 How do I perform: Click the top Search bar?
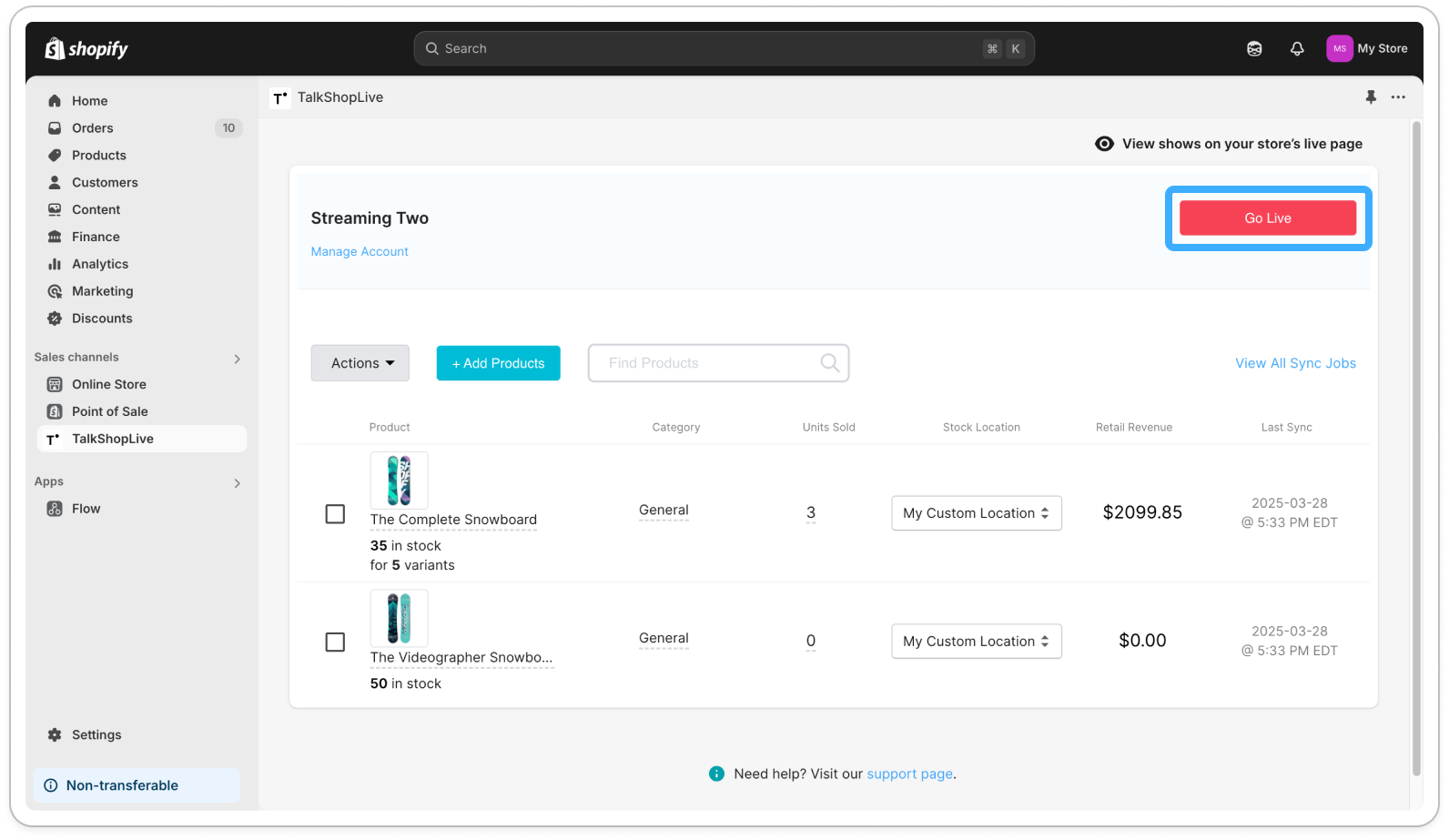click(724, 49)
